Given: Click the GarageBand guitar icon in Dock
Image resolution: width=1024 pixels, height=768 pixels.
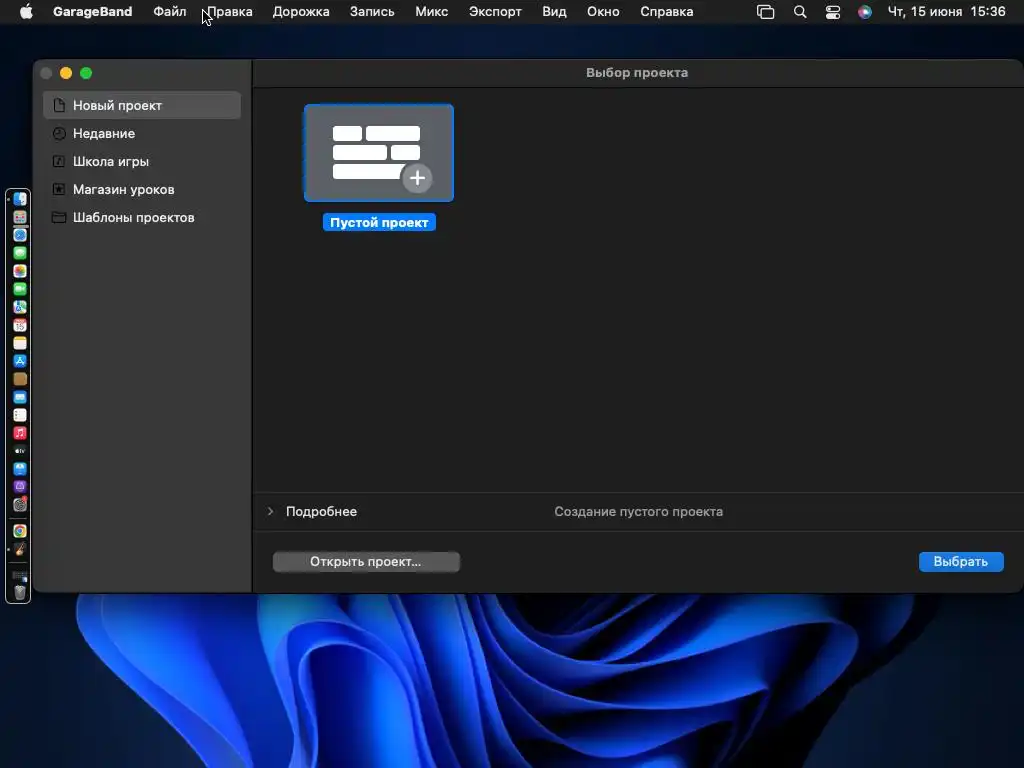Looking at the screenshot, I should click(x=20, y=550).
